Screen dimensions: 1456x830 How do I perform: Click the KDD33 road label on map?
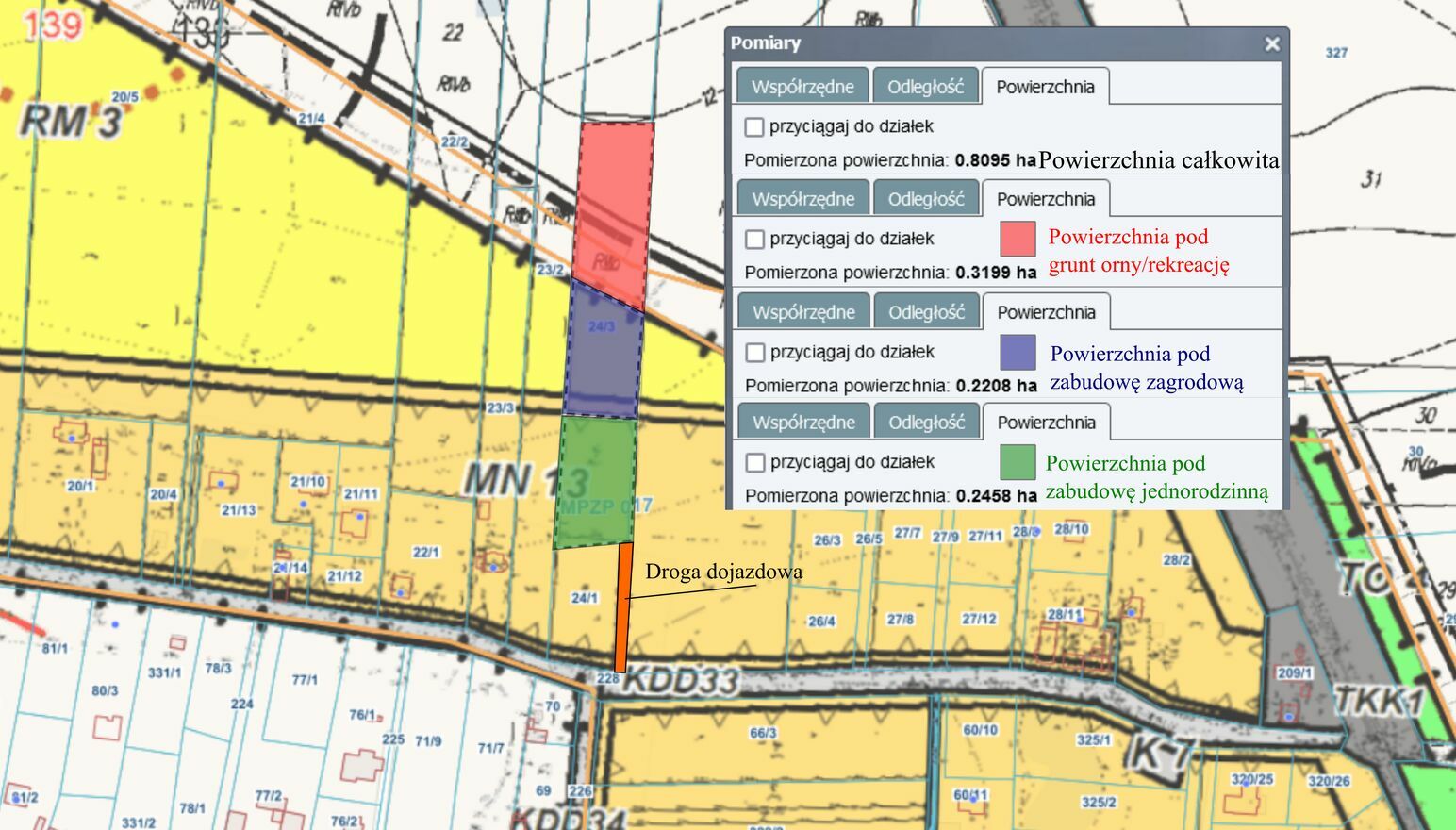click(681, 679)
